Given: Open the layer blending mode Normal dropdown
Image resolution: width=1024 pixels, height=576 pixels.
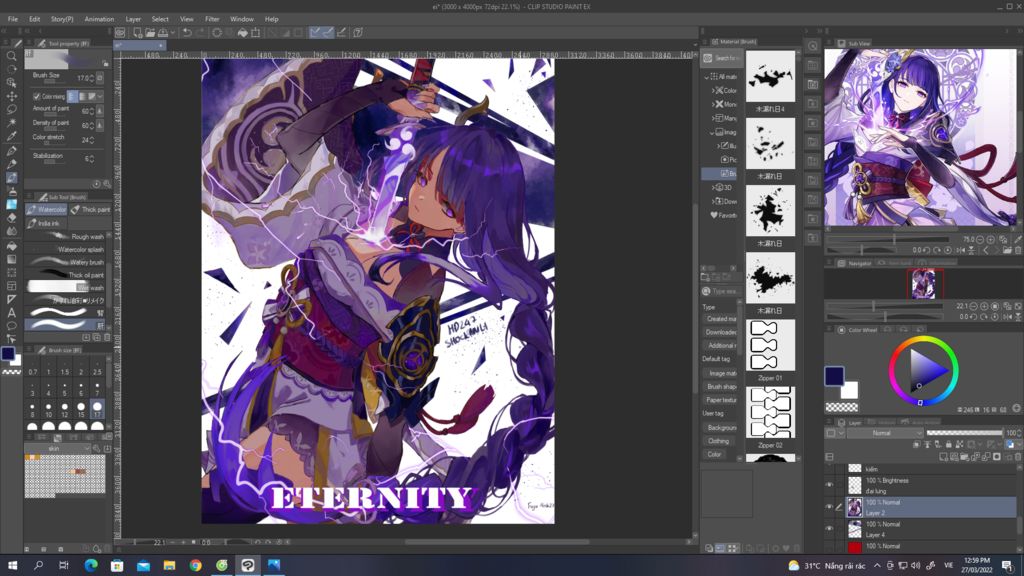Looking at the screenshot, I should (x=885, y=433).
